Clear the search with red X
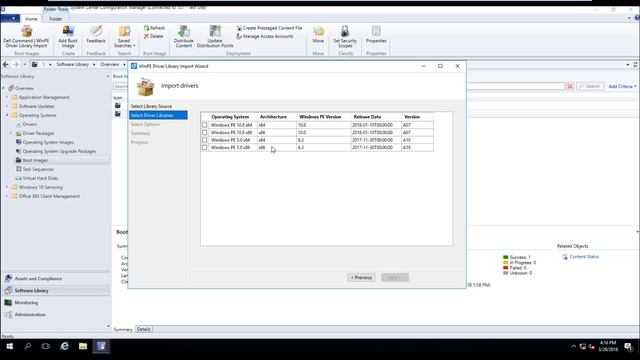The image size is (640, 360). coord(570,86)
